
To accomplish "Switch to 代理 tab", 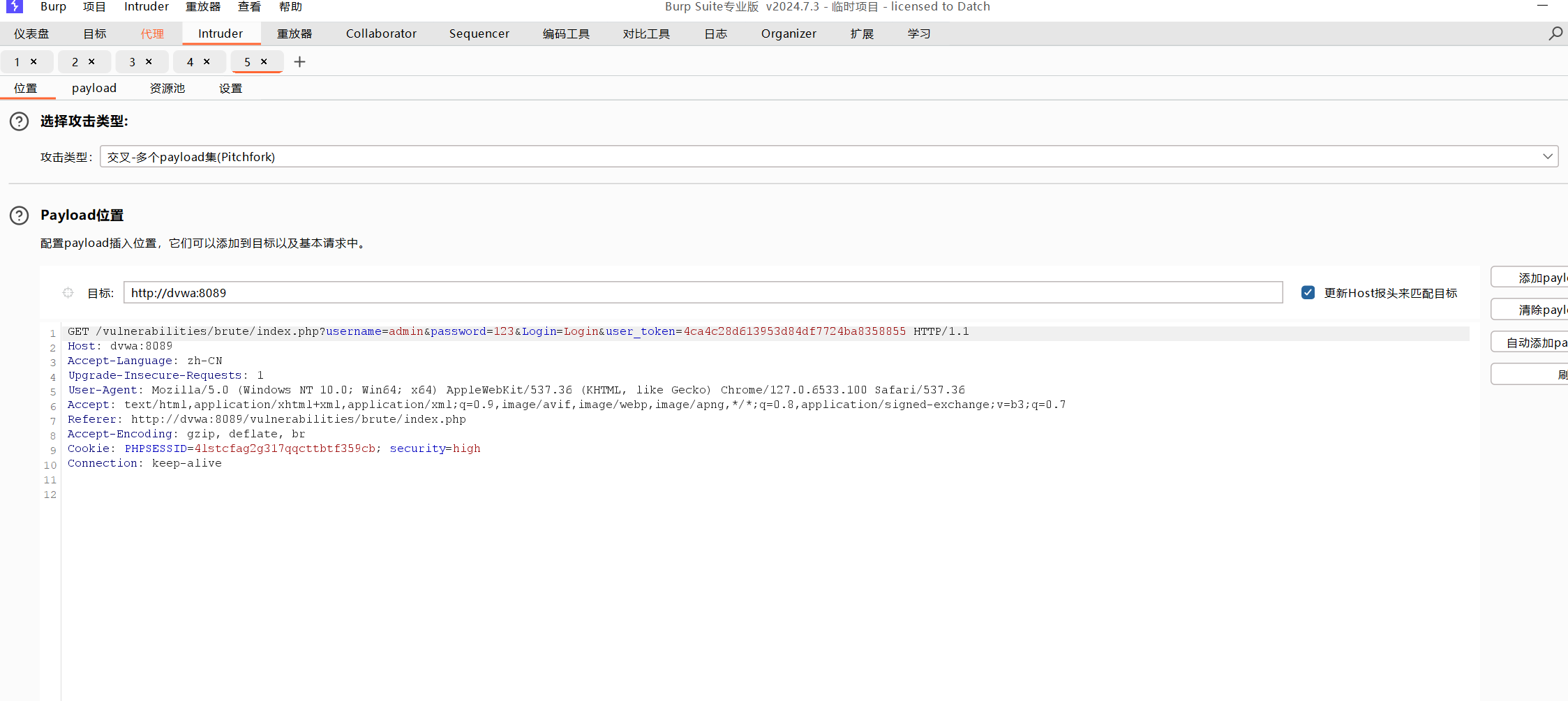I will click(x=152, y=33).
